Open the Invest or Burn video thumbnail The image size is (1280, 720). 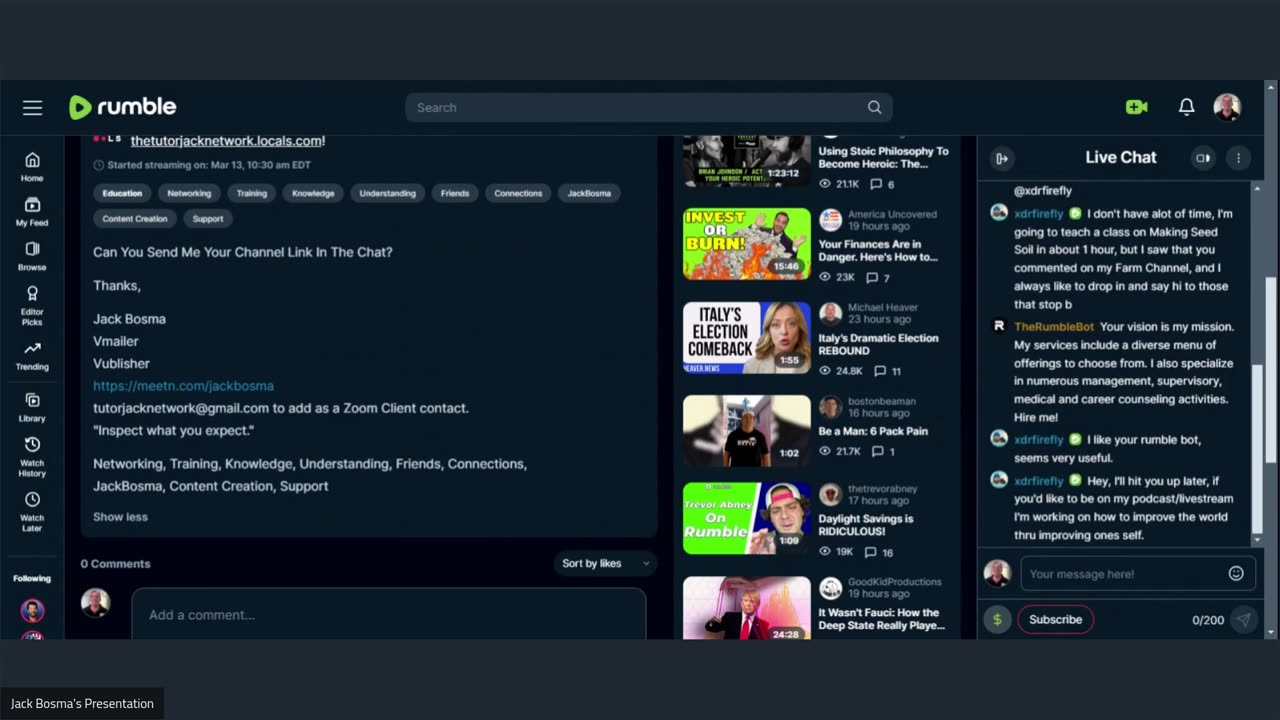coord(747,244)
